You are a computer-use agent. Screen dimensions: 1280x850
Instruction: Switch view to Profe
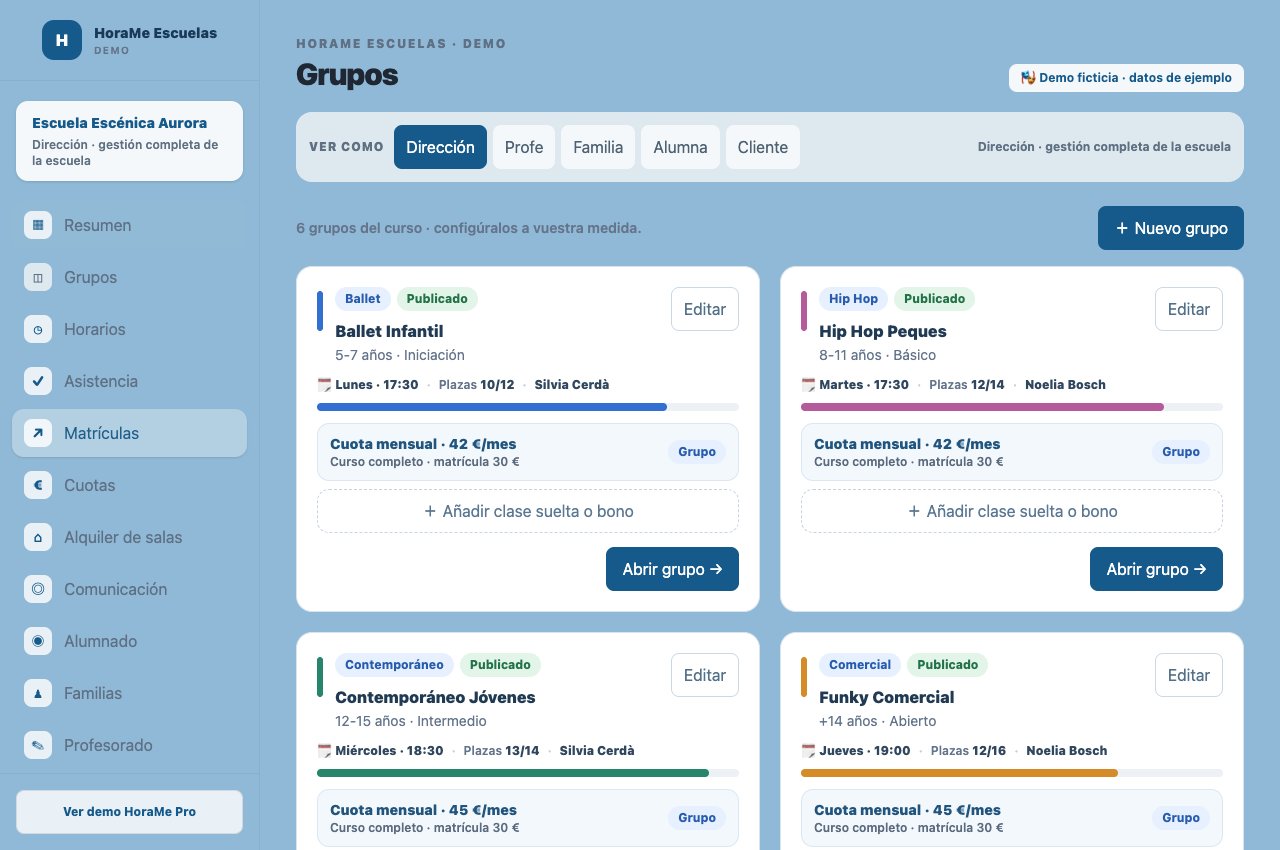point(524,147)
